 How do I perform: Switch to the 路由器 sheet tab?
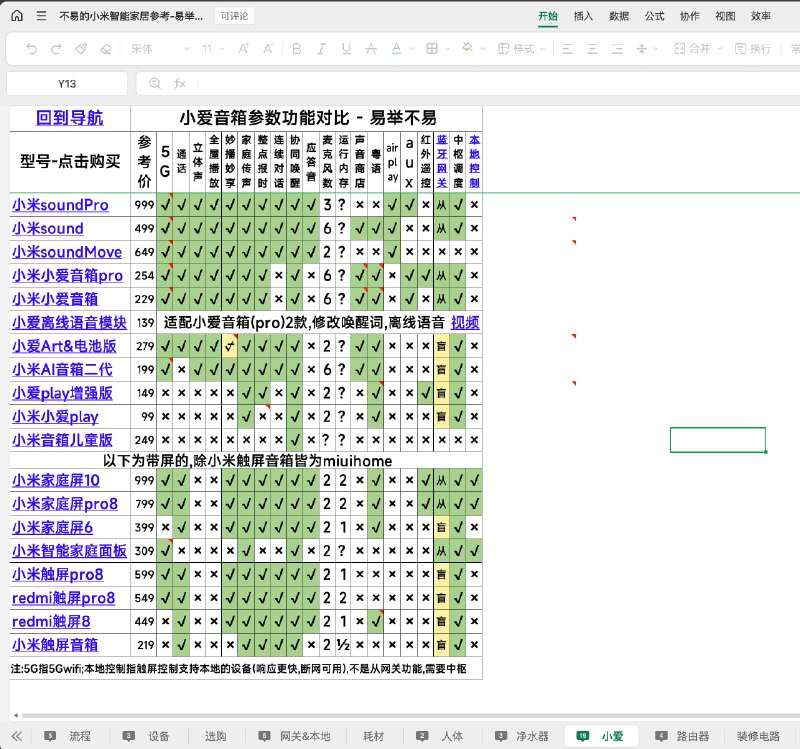tap(693, 736)
